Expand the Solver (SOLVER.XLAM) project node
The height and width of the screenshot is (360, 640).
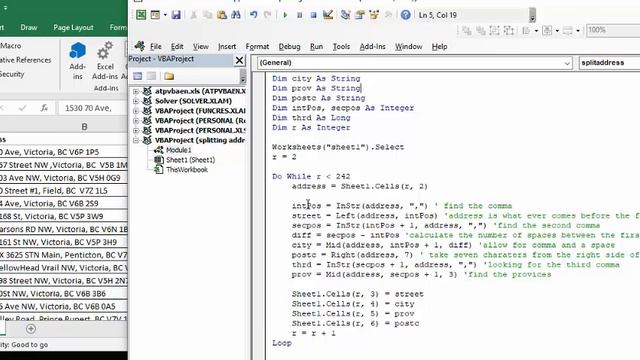click(x=136, y=101)
